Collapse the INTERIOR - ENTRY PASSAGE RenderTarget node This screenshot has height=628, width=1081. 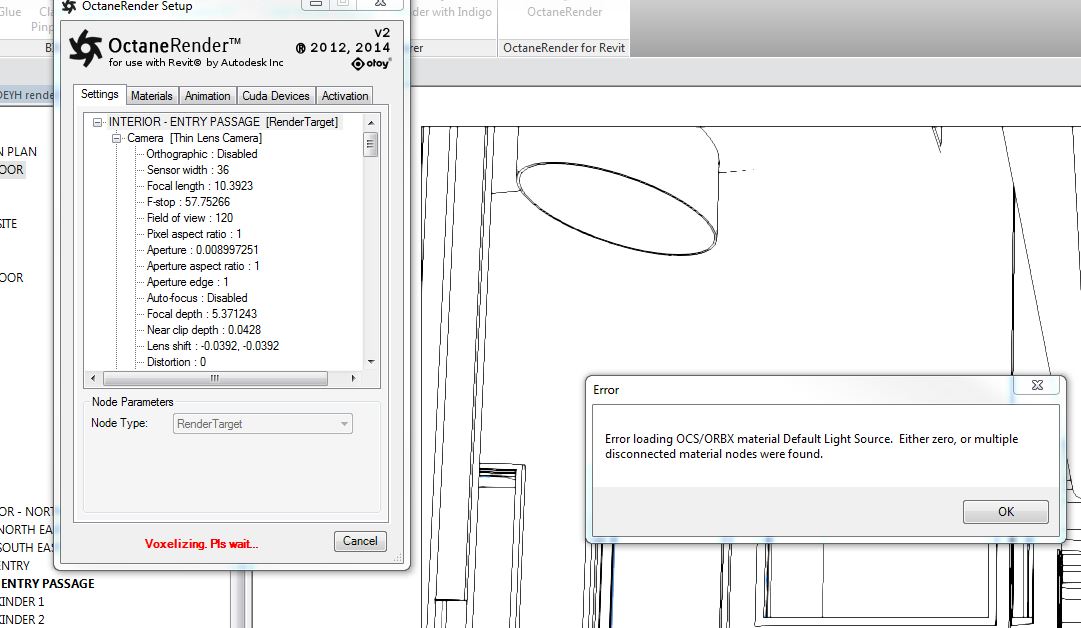97,122
